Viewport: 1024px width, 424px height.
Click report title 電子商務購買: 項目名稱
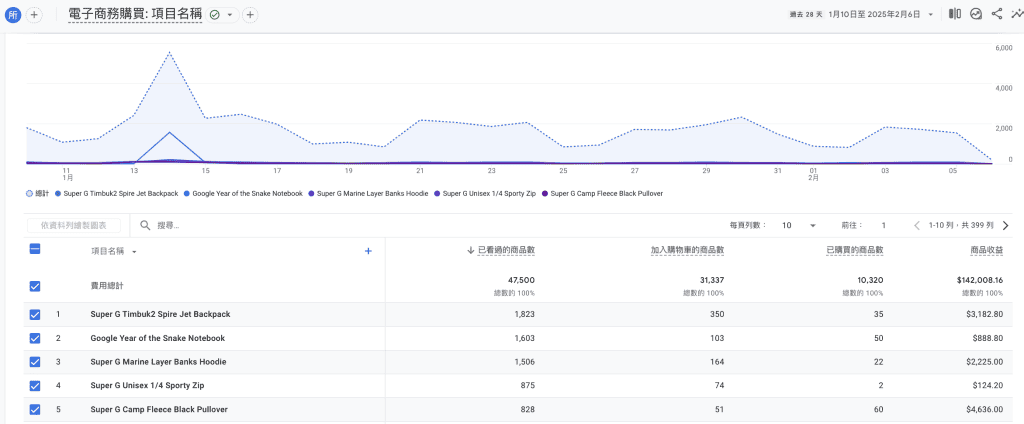[135, 14]
